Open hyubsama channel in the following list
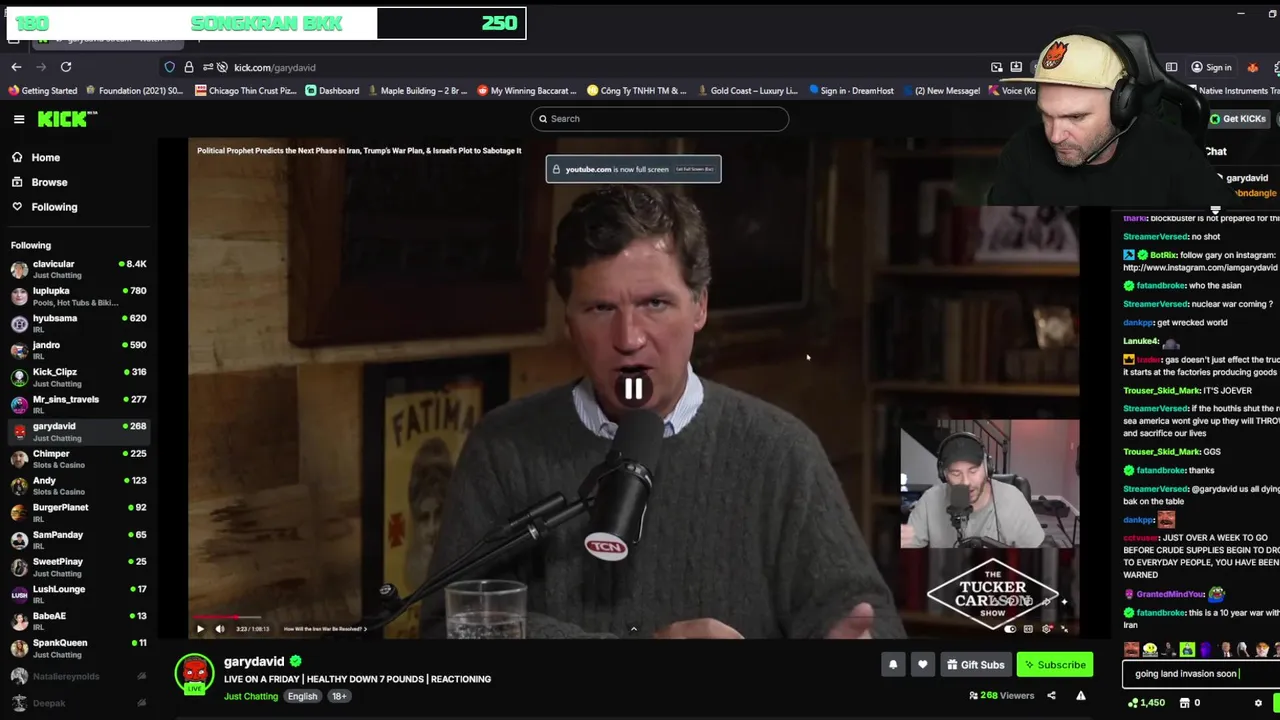 (x=78, y=323)
